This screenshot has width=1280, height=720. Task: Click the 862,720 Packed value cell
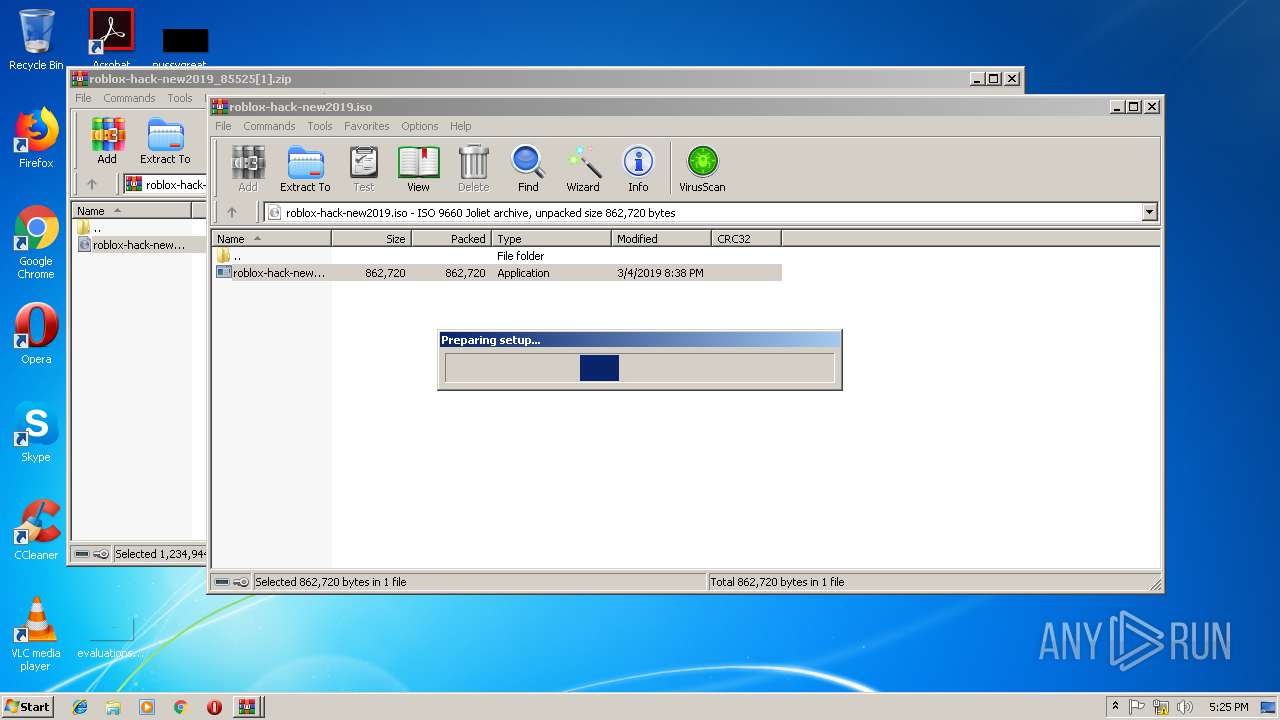pos(465,273)
